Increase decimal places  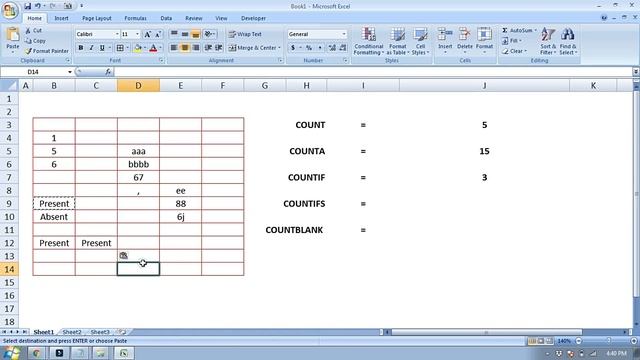click(332, 48)
